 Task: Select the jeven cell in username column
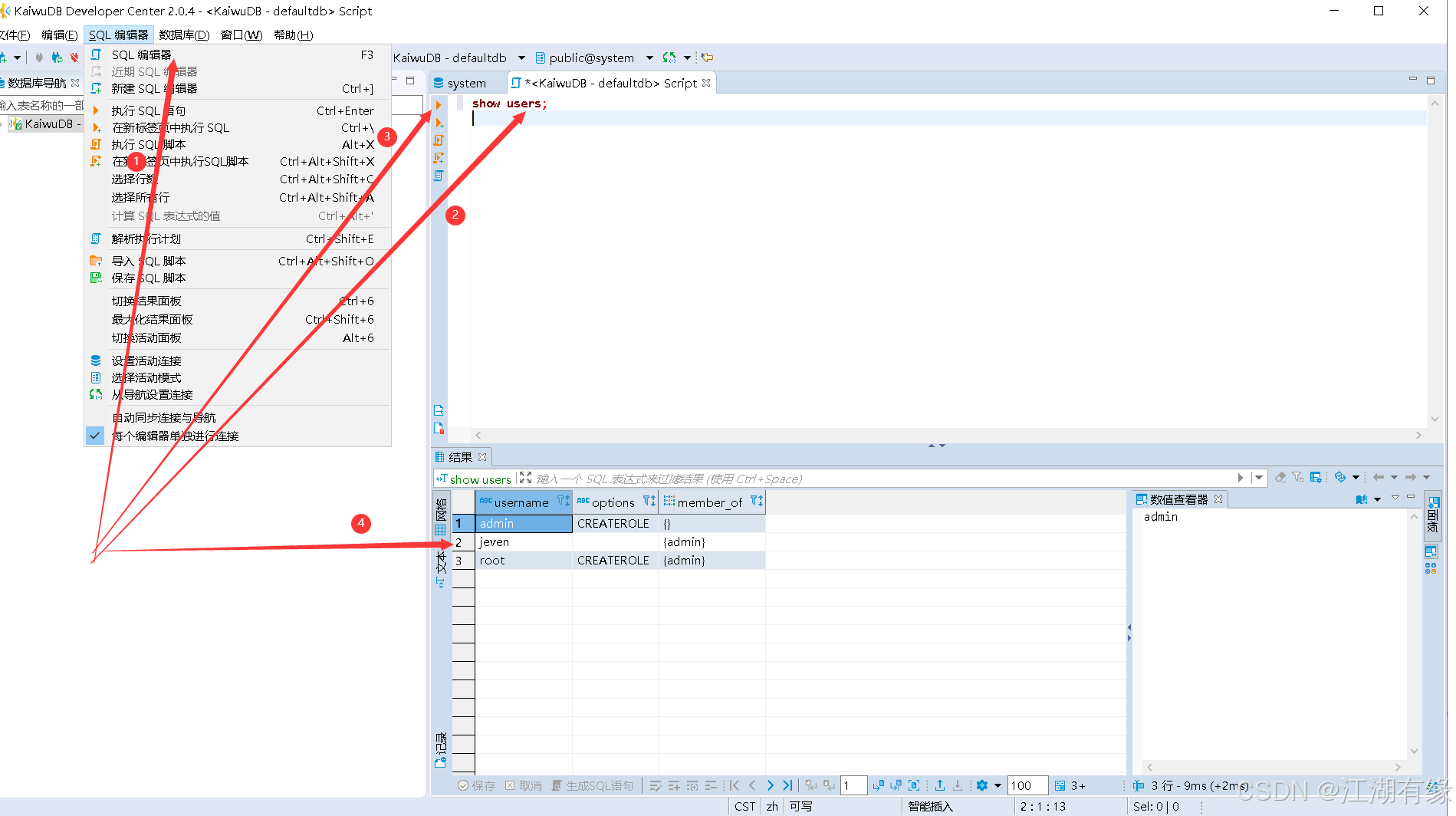point(524,541)
